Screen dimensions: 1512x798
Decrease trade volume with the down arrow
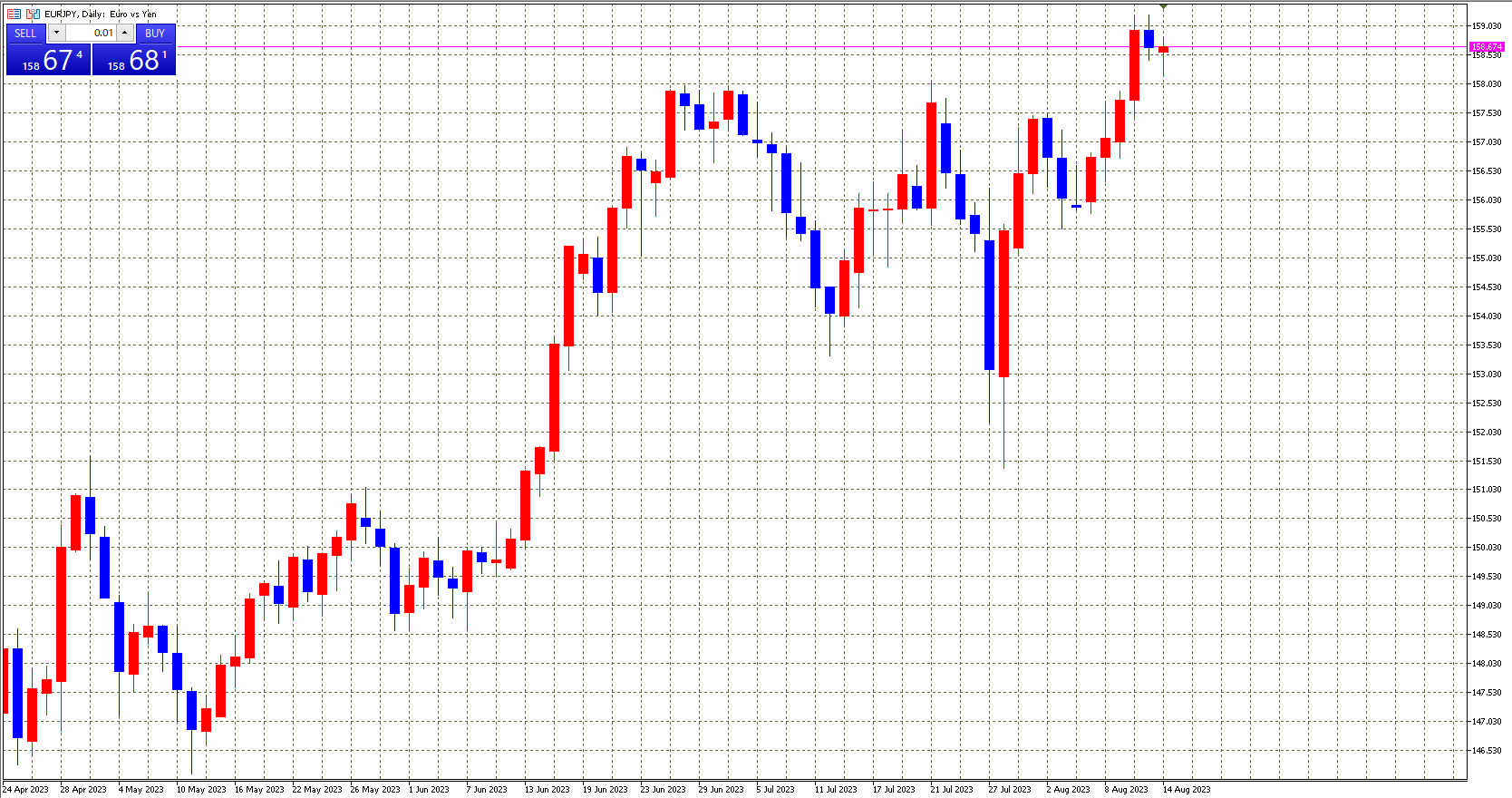[56, 33]
